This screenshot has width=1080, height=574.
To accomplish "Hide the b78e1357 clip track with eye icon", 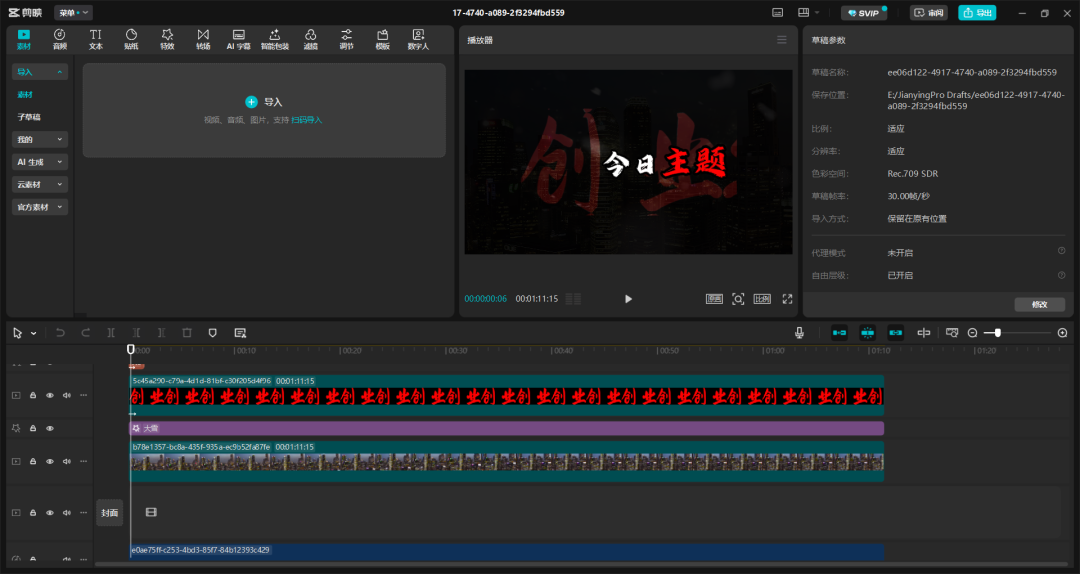I will pyautogui.click(x=50, y=462).
